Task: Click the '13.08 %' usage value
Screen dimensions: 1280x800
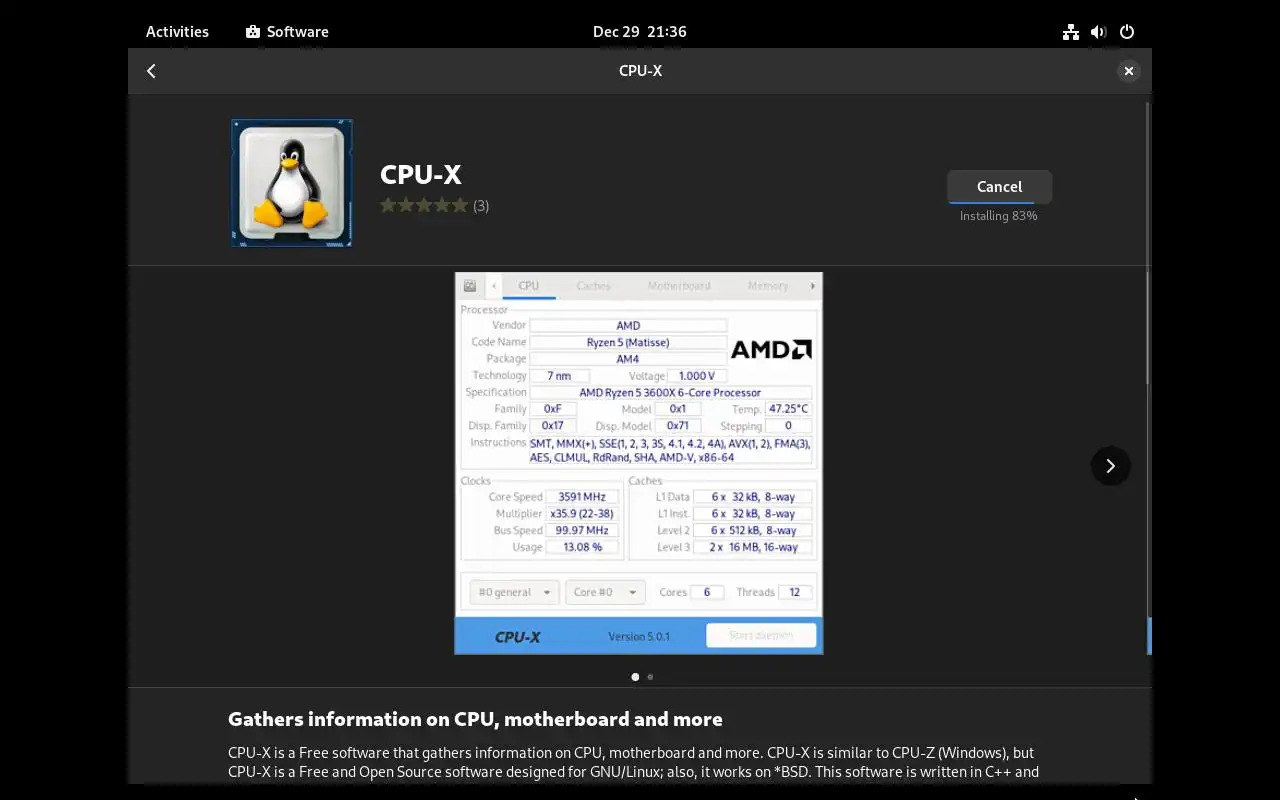Action: (583, 547)
